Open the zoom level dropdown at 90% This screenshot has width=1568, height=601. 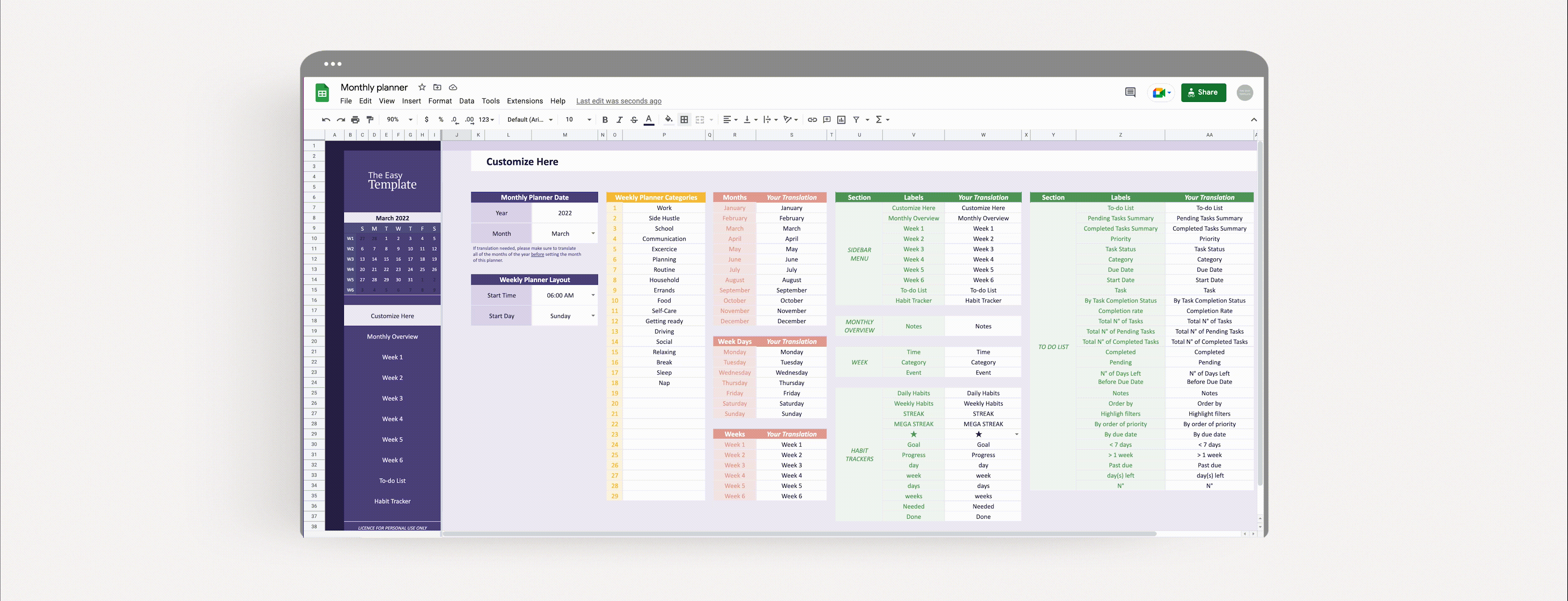399,120
